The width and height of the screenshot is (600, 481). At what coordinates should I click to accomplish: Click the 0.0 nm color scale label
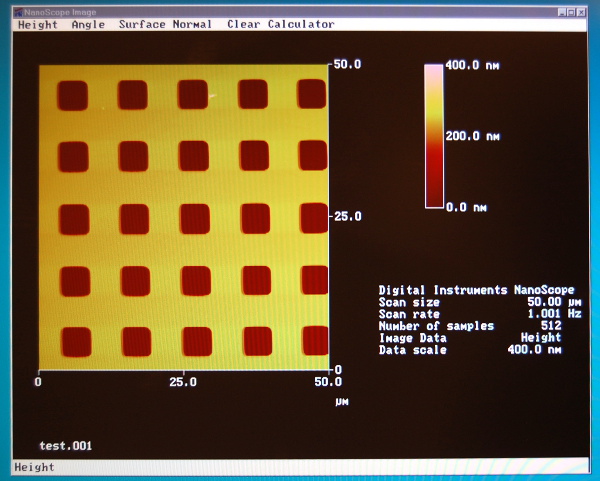click(x=466, y=208)
